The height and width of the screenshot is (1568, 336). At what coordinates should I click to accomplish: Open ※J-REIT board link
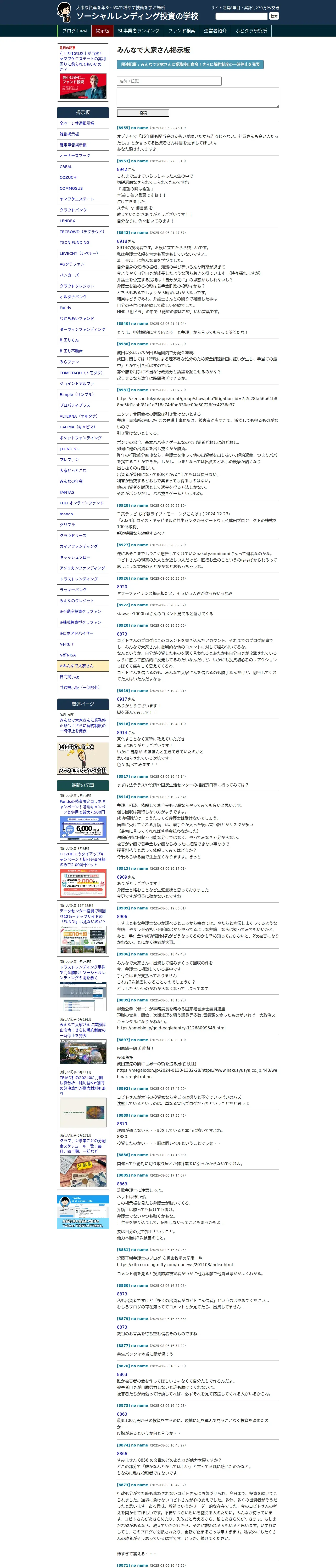point(83,644)
